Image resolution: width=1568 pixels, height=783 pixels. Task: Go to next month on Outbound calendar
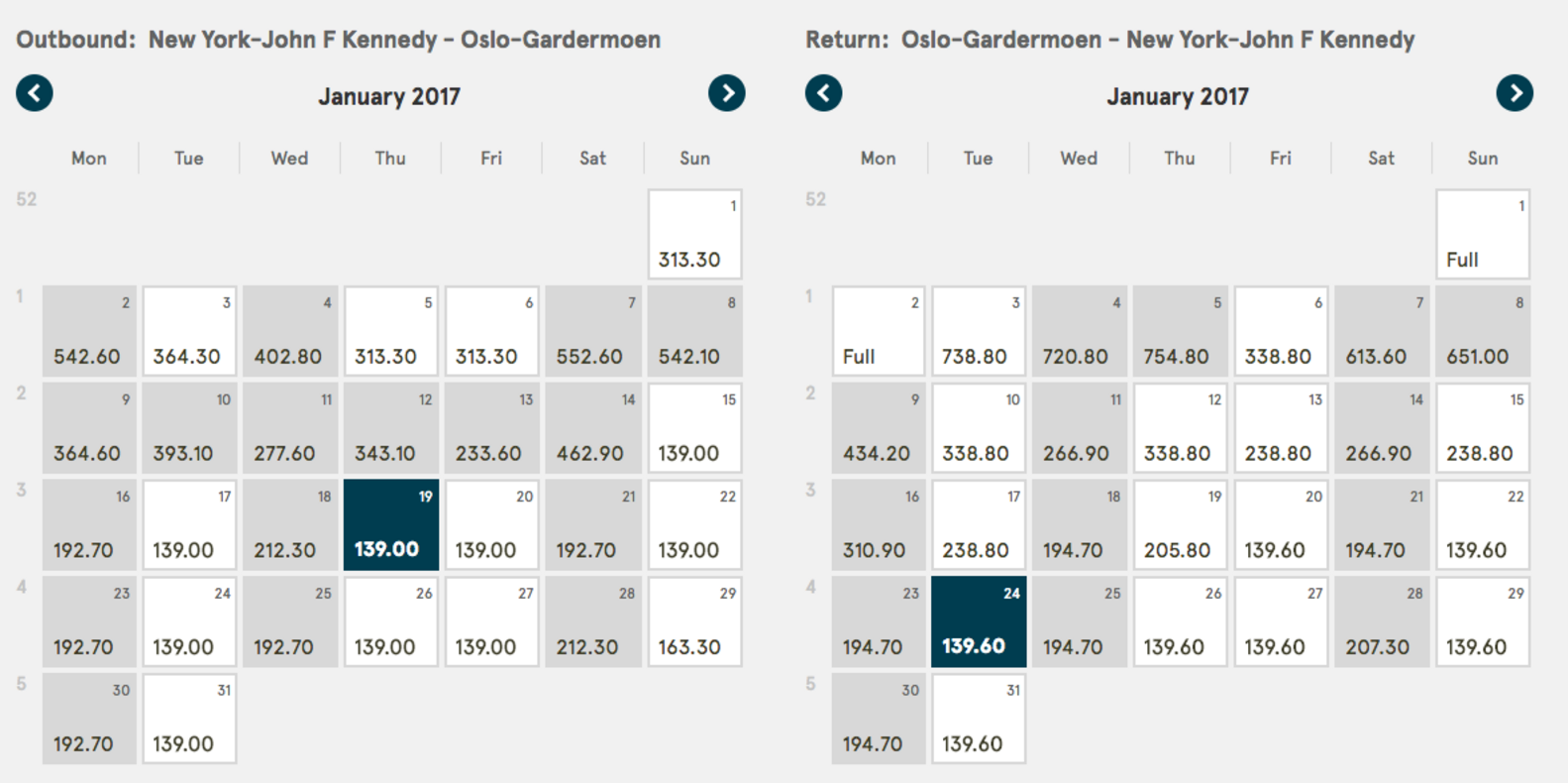click(726, 93)
